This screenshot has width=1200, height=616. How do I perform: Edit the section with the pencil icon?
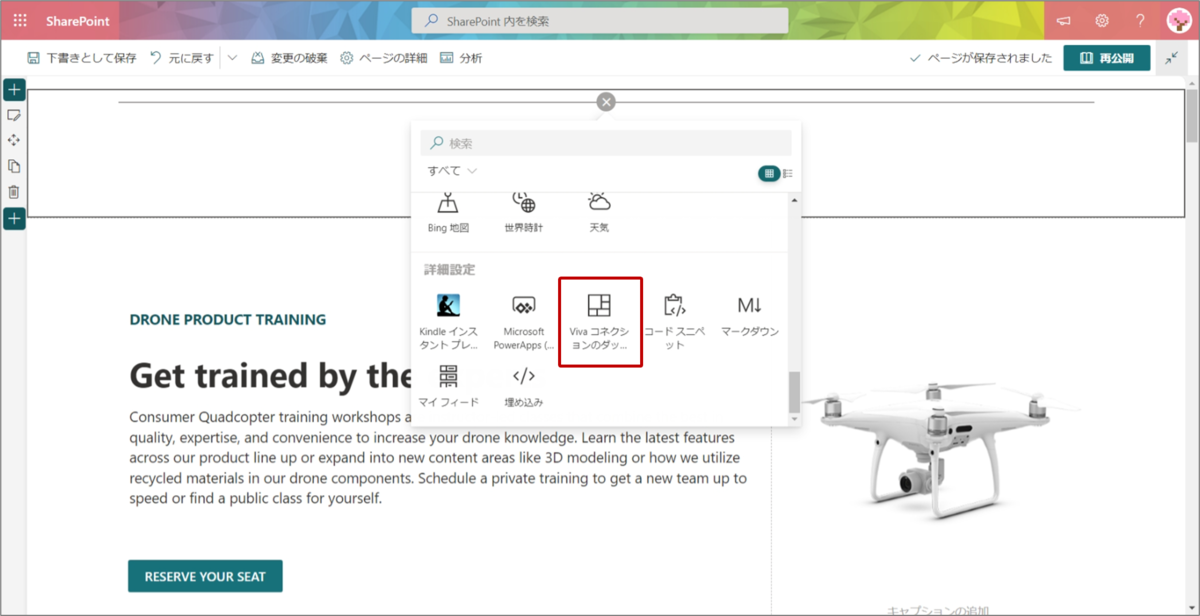tap(14, 116)
